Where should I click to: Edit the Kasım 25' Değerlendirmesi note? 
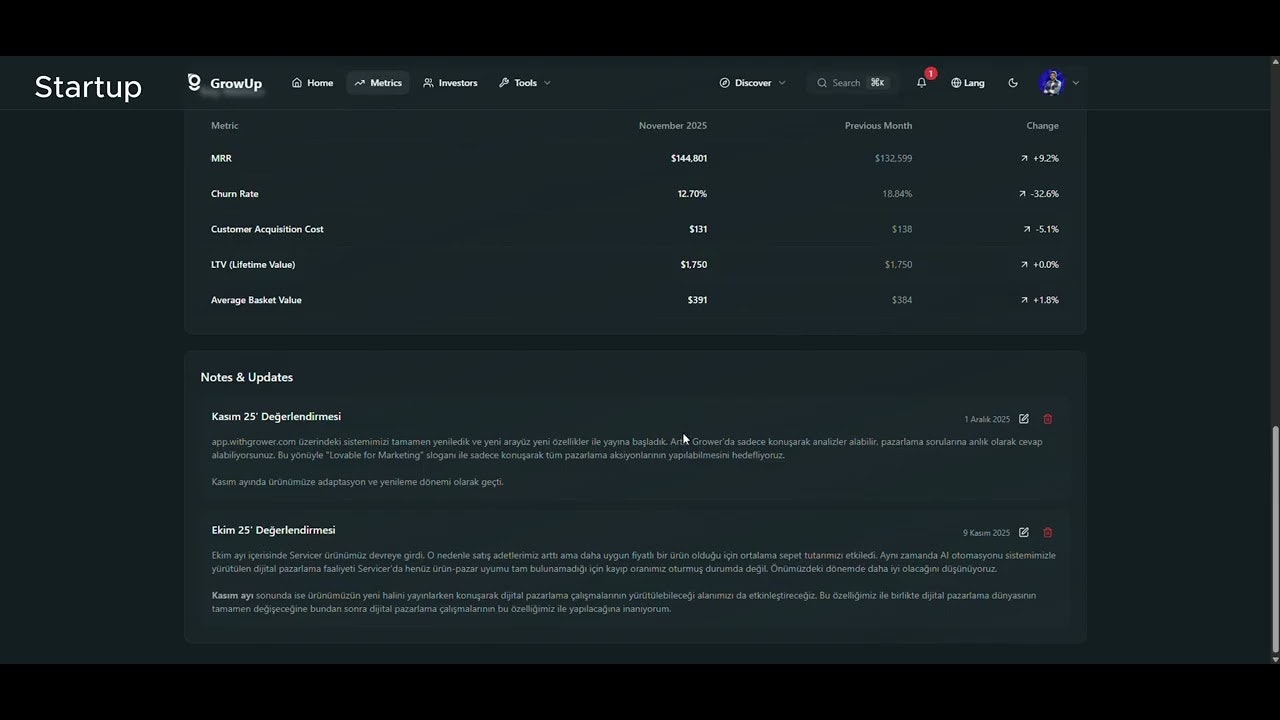point(1024,419)
